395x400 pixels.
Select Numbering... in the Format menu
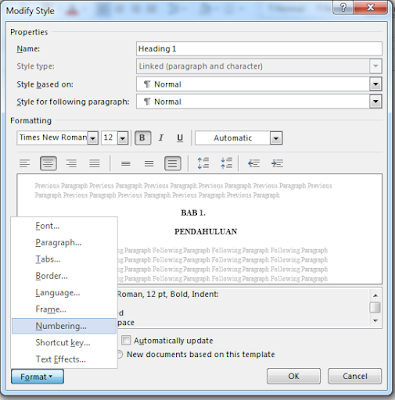[64, 326]
